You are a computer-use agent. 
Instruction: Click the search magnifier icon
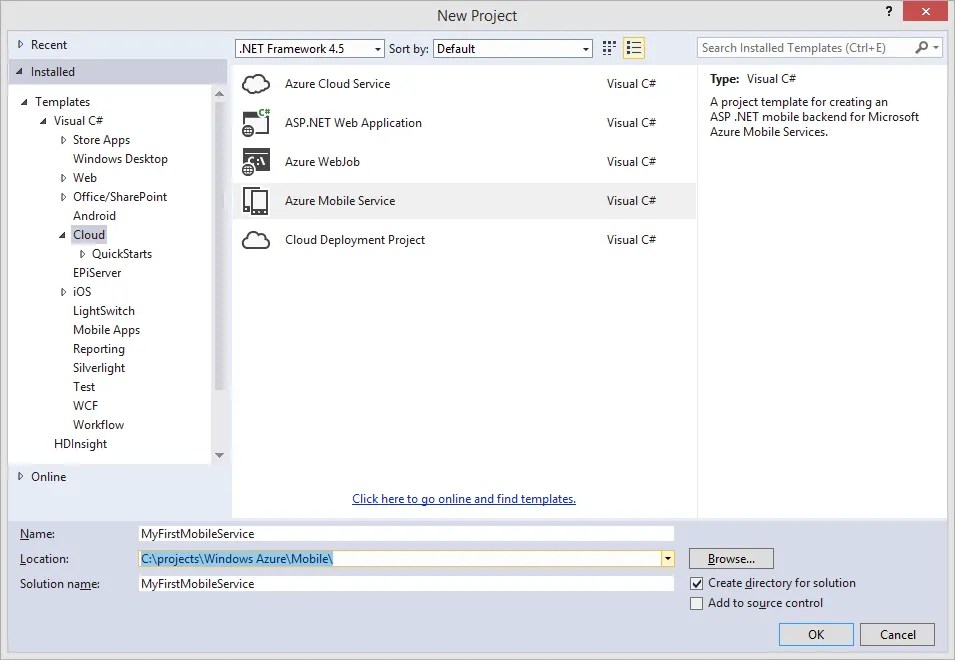[x=922, y=47]
